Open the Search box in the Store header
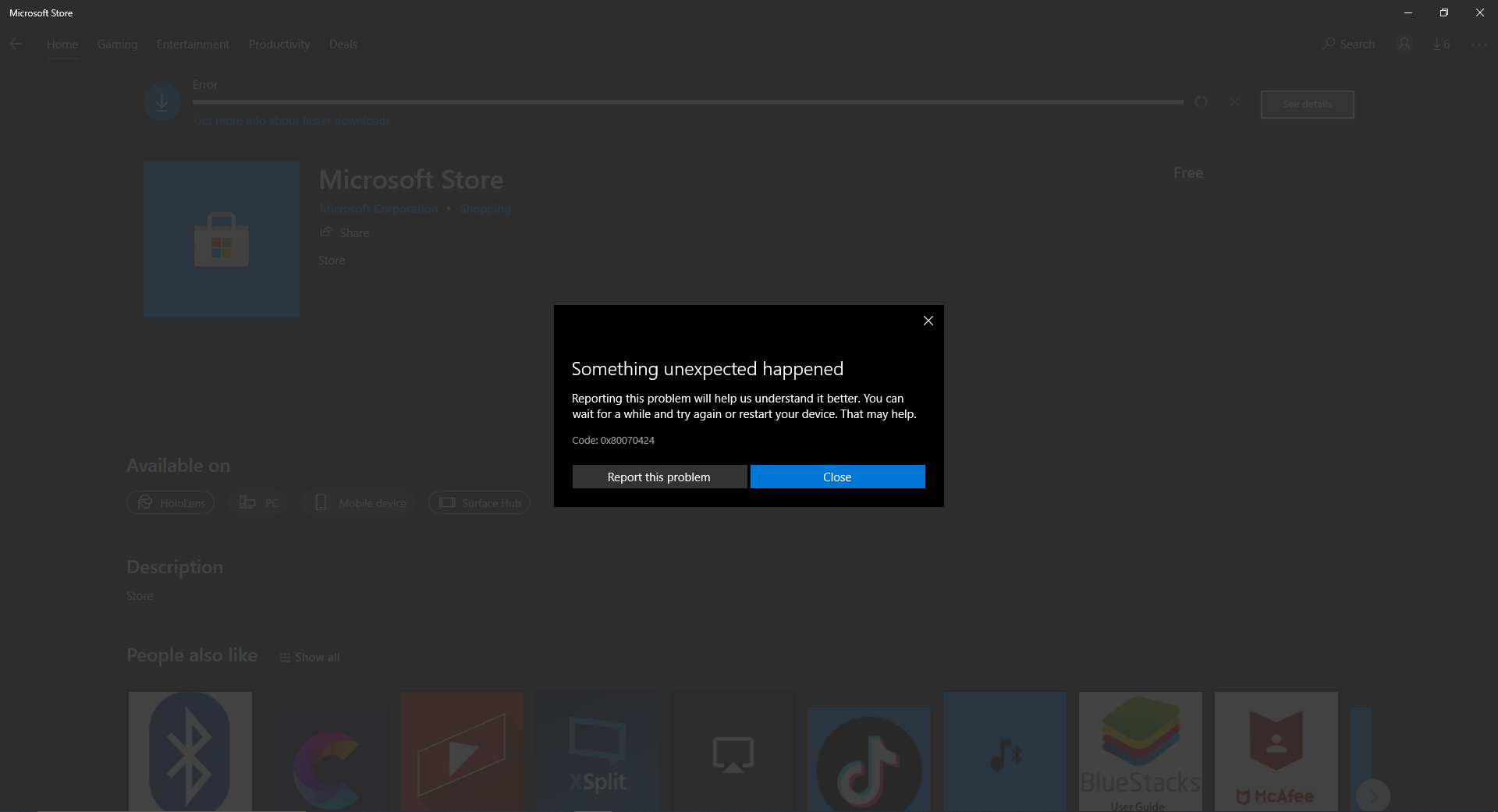Screen dimensions: 1498x812 tap(1349, 44)
